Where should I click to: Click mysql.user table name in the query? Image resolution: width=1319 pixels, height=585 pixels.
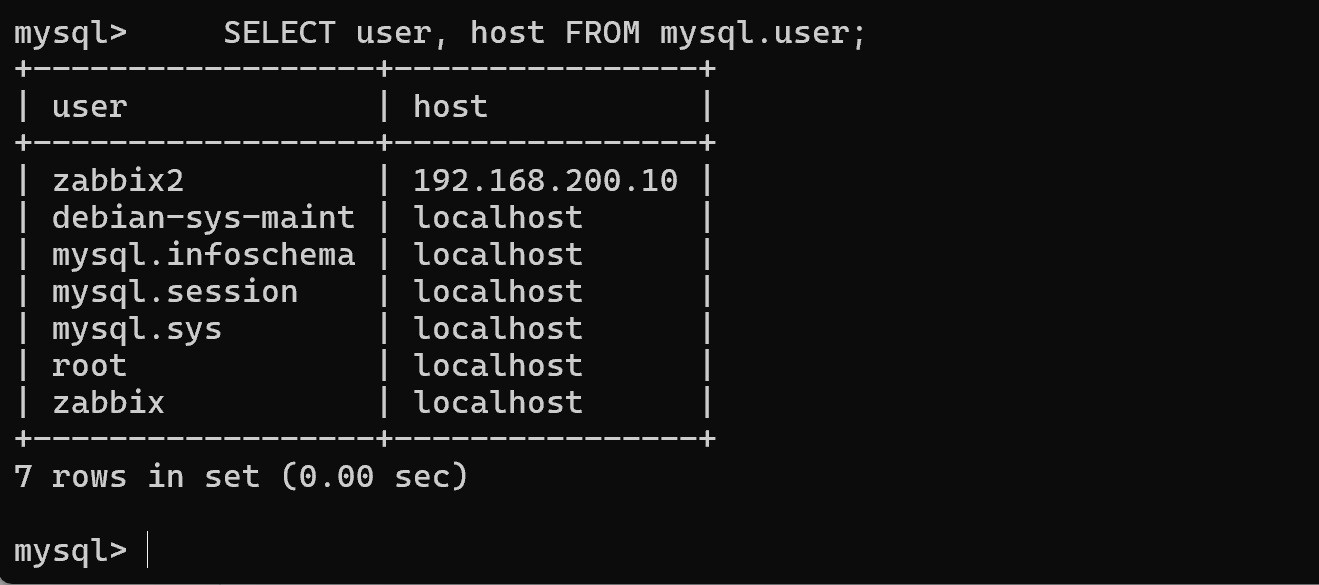[754, 33]
